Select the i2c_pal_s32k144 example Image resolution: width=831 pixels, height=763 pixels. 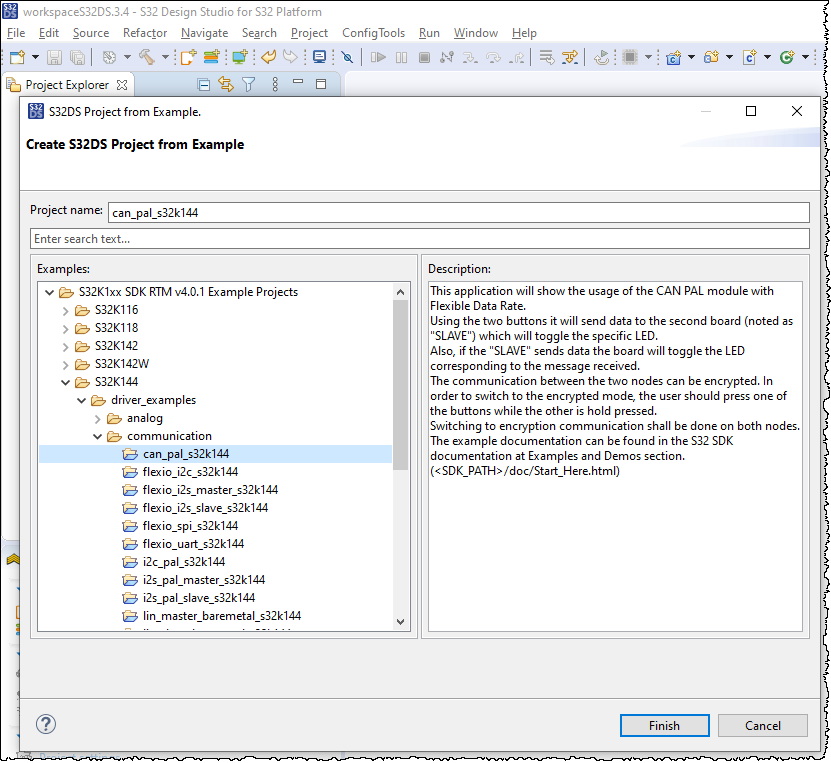[x=183, y=562]
